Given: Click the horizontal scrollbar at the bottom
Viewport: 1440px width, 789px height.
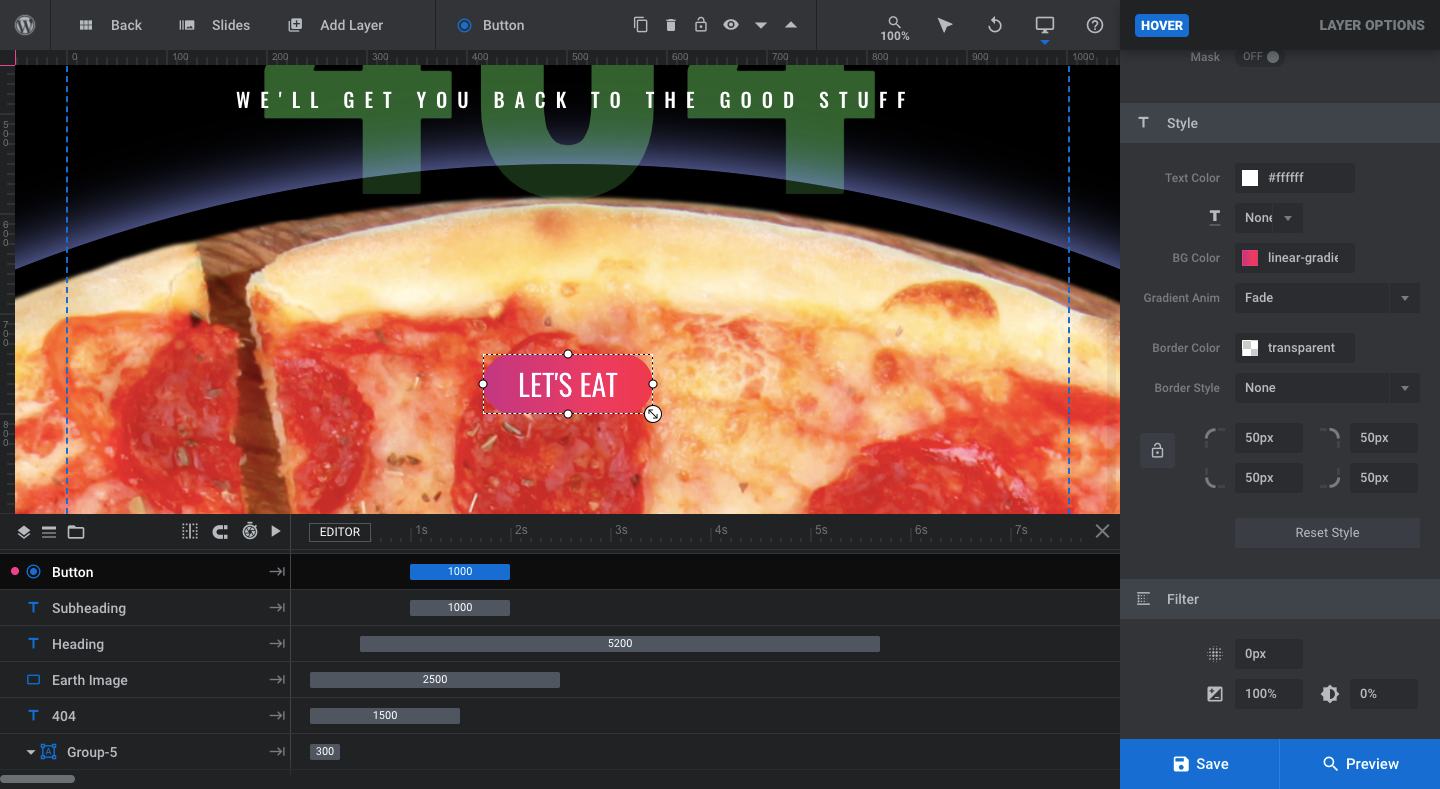Looking at the screenshot, I should 37,779.
